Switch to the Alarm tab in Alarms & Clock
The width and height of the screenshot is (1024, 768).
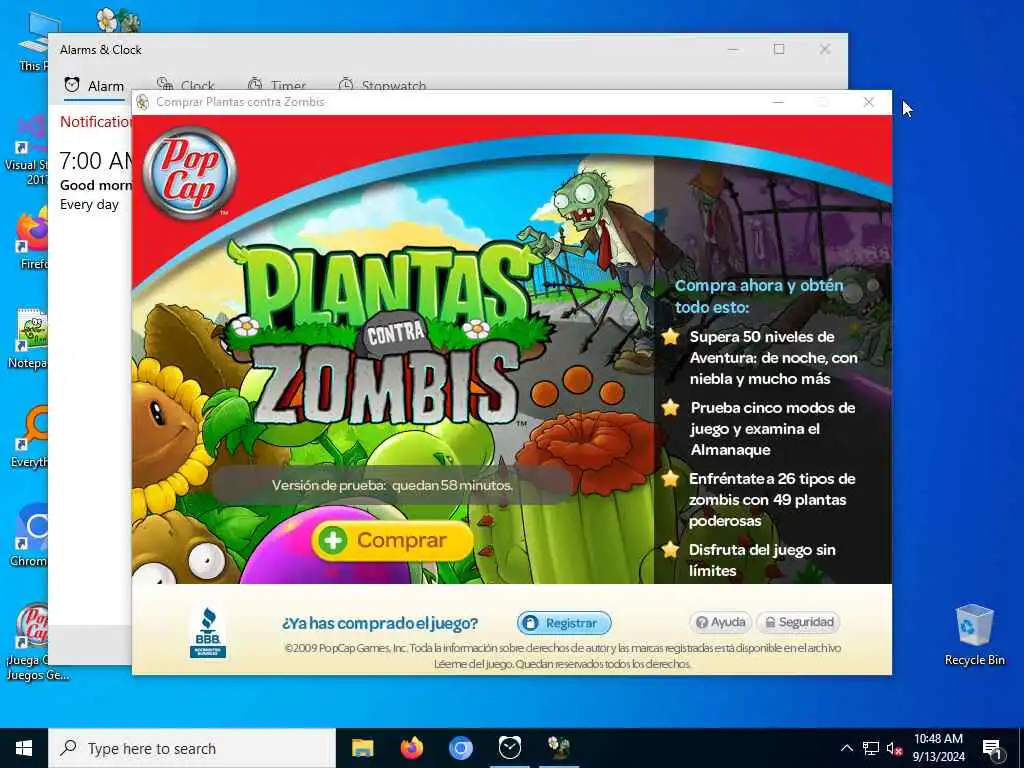(94, 86)
